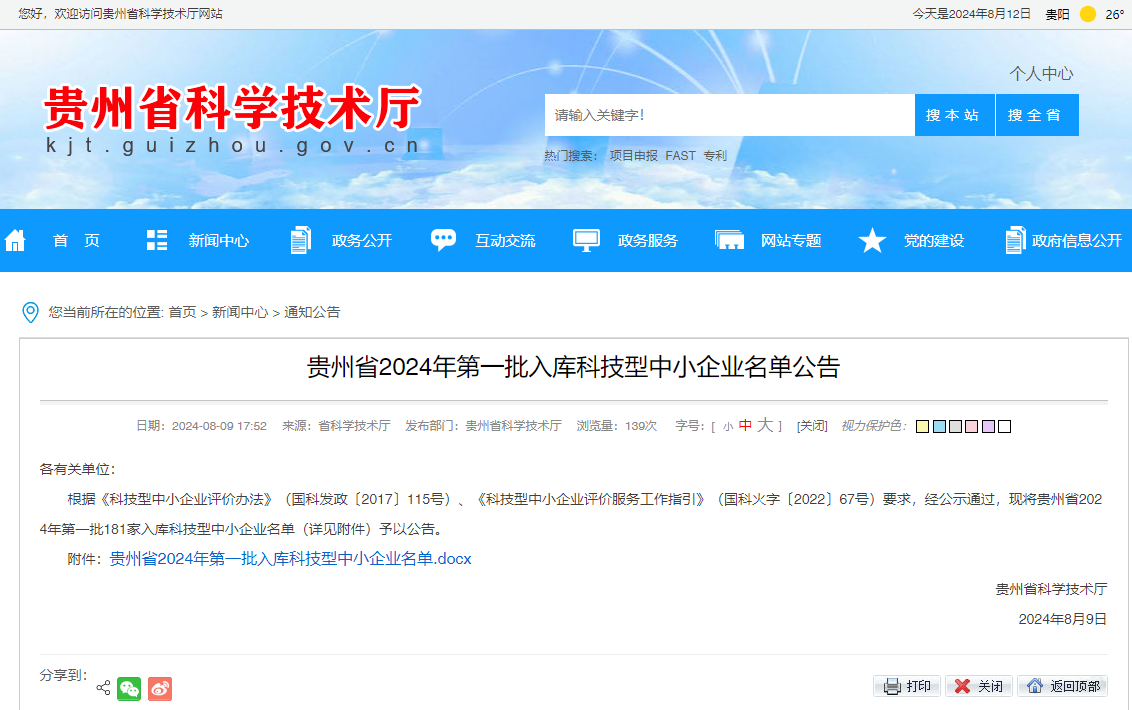Click the printer icon on 打印 button

pos(890,686)
